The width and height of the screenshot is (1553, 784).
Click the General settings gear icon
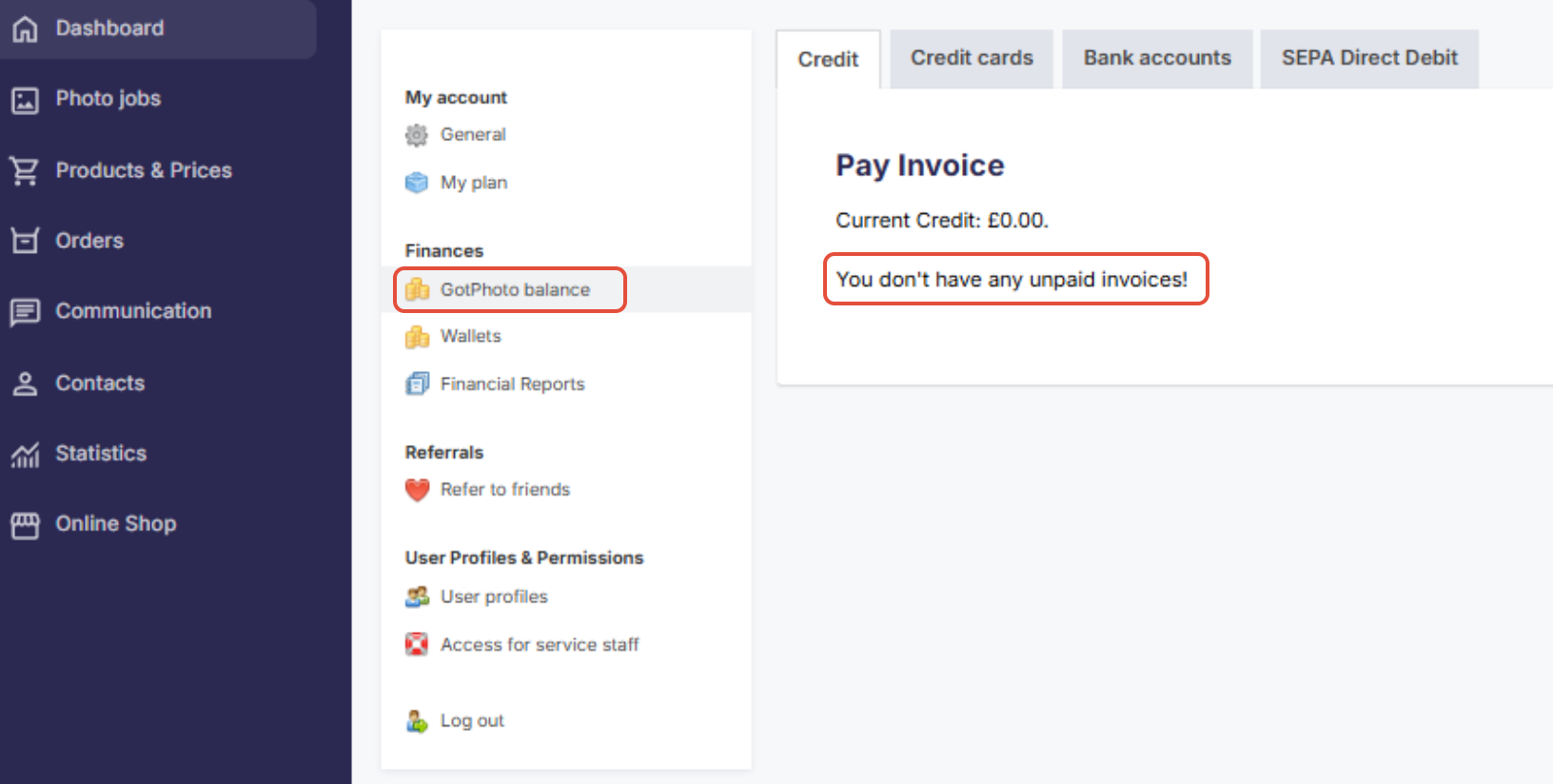tap(417, 134)
